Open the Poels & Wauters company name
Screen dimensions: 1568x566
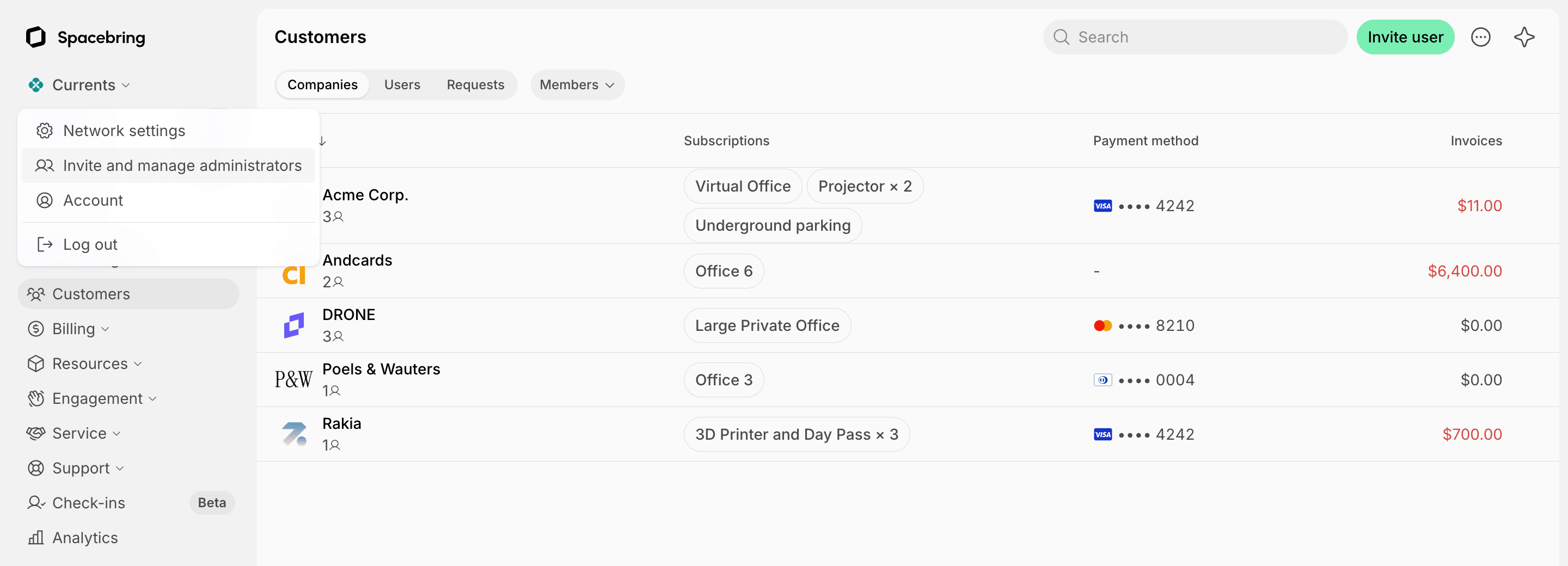click(381, 369)
